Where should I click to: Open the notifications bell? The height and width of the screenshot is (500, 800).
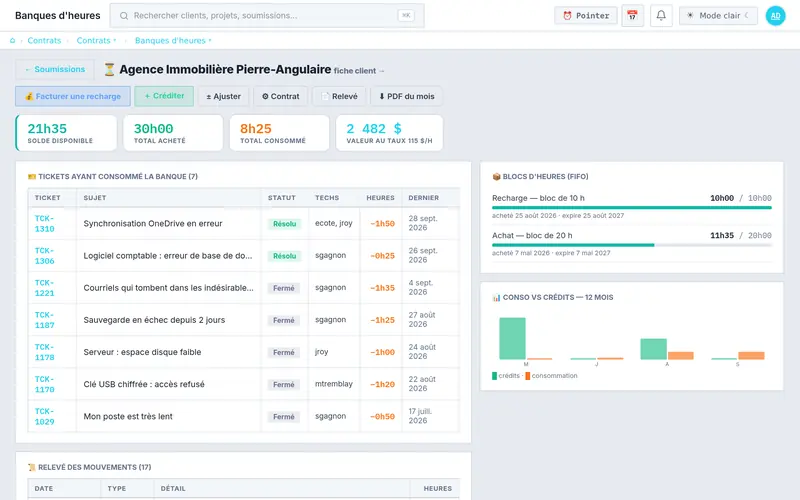[x=661, y=16]
